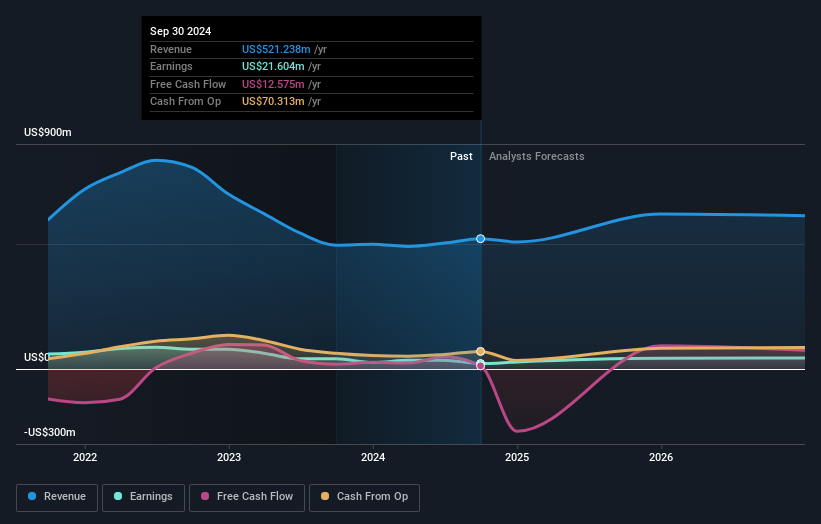Image resolution: width=821 pixels, height=524 pixels.
Task: Click the orange Cash From Op data point
Action: click(x=480, y=351)
